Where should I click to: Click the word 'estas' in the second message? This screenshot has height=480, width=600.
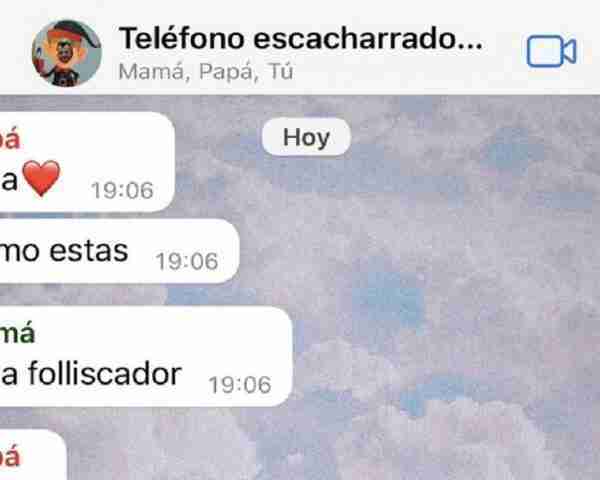[x=89, y=251]
